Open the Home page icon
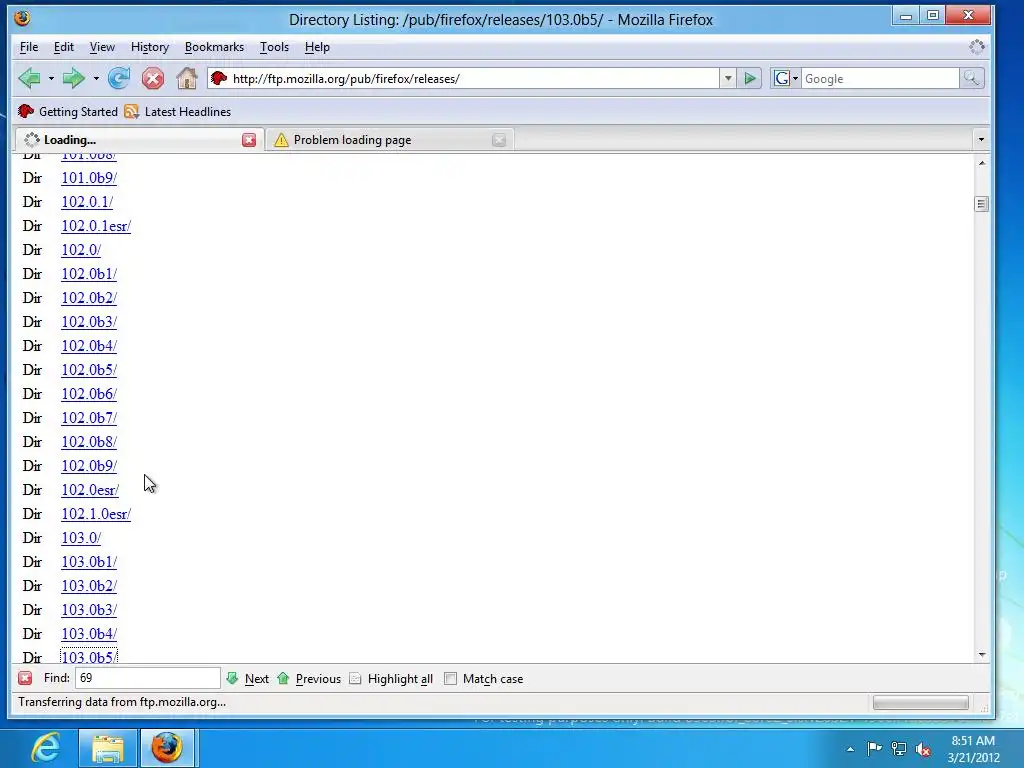 click(187, 78)
